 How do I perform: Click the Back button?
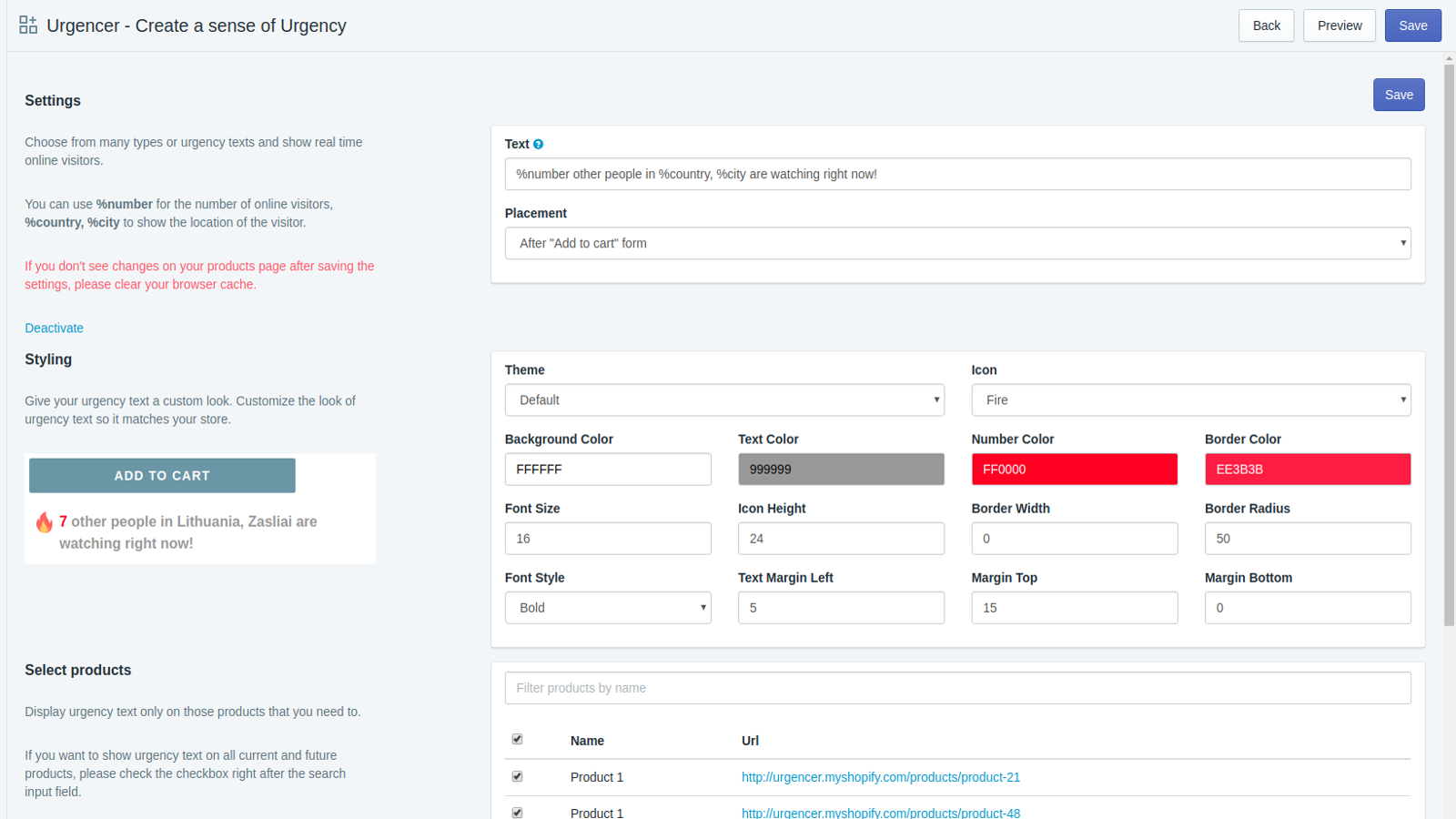point(1266,25)
